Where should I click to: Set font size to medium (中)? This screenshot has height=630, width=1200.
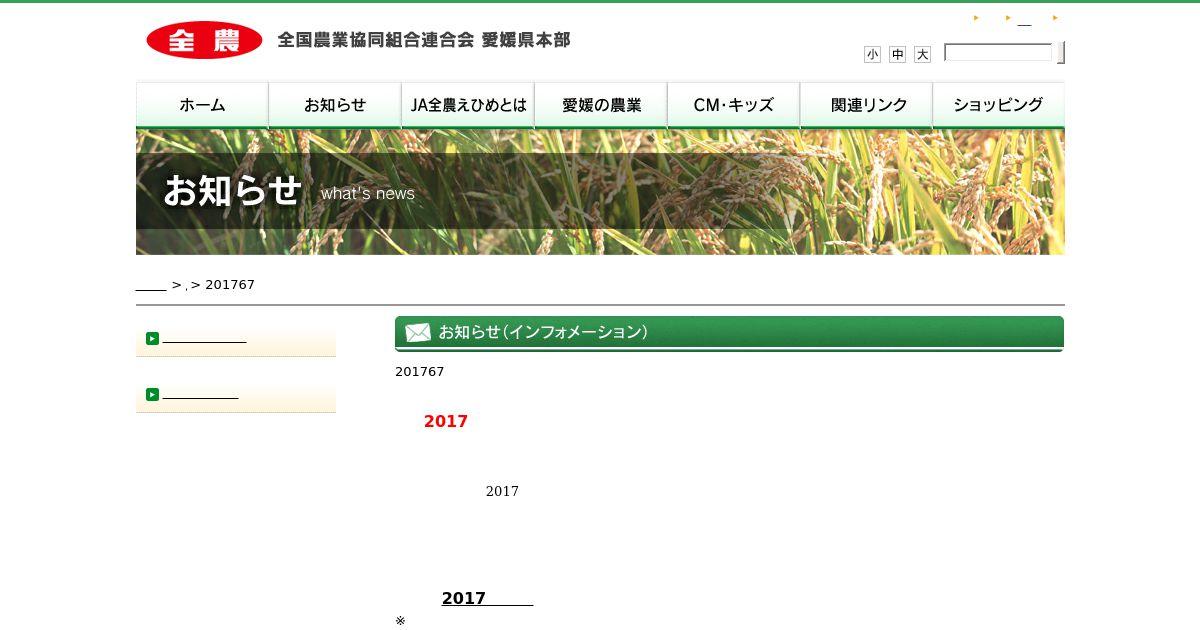897,54
